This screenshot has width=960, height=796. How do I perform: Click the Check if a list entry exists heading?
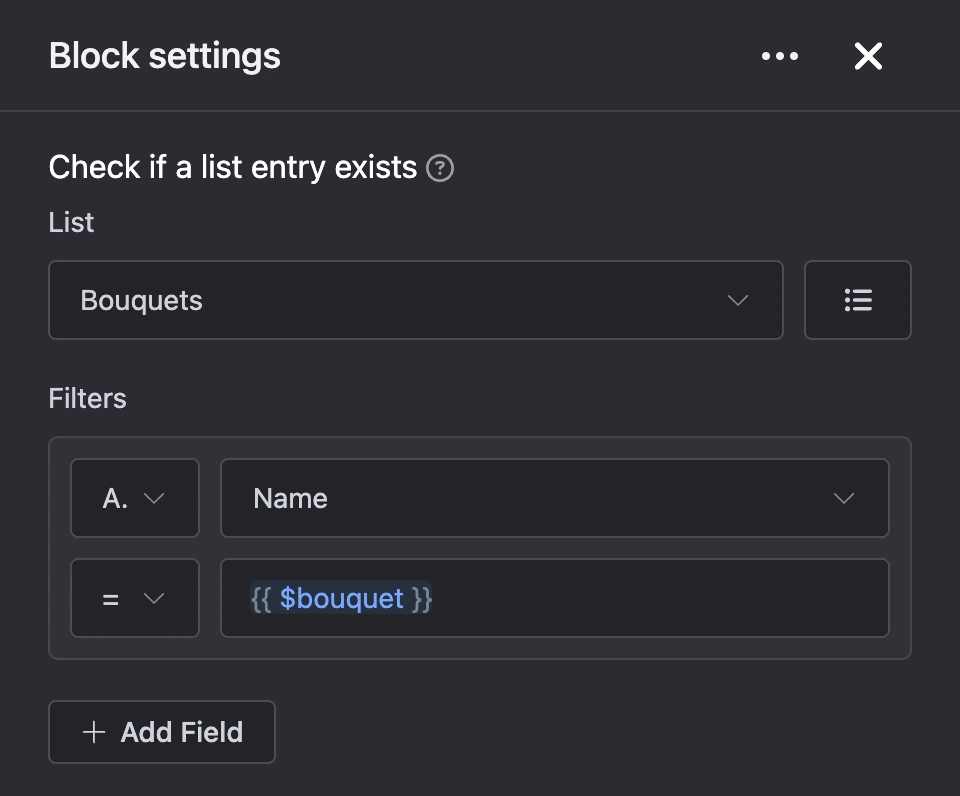tap(233, 168)
